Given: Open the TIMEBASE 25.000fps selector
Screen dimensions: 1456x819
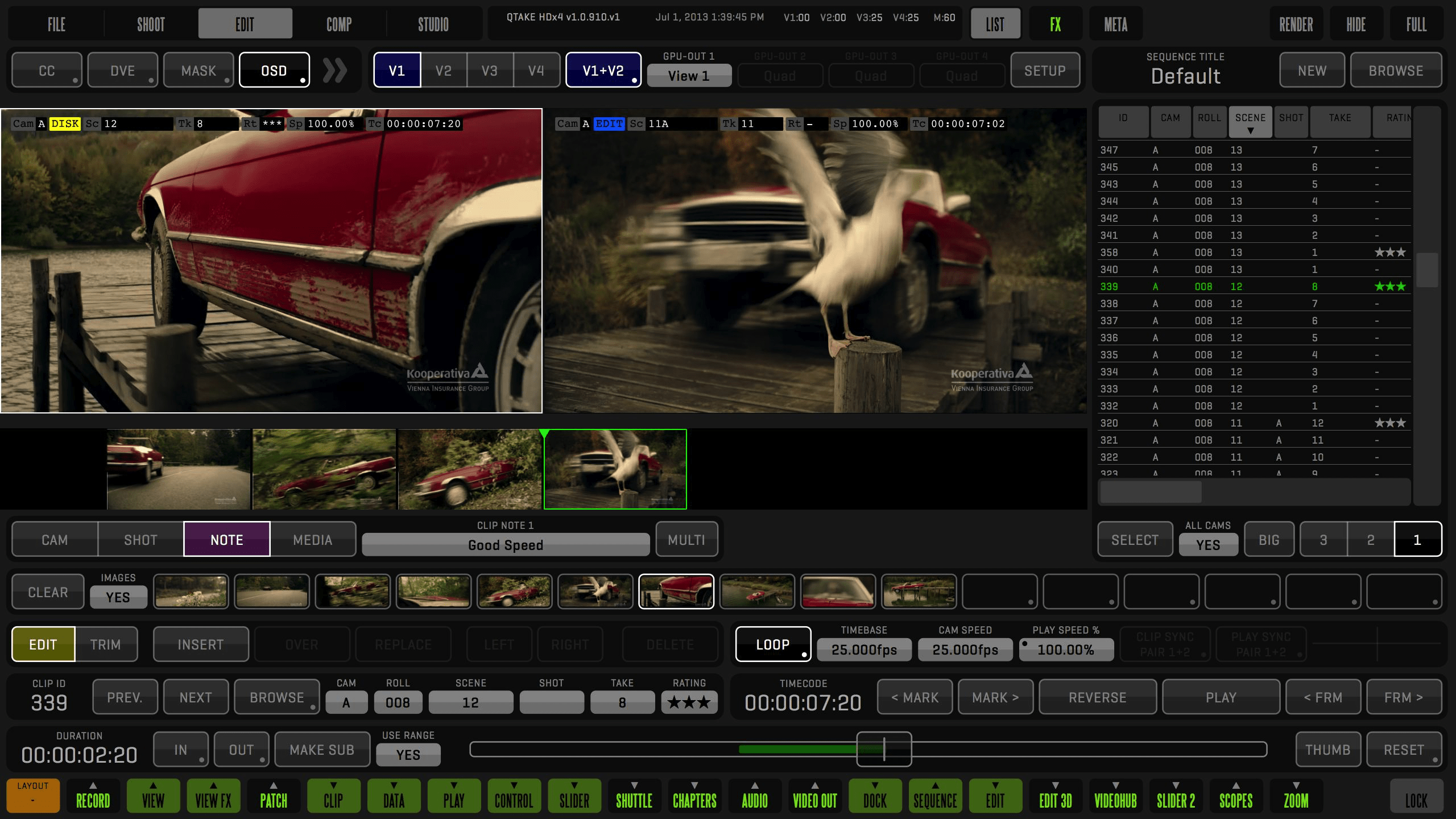Looking at the screenshot, I should coord(863,650).
